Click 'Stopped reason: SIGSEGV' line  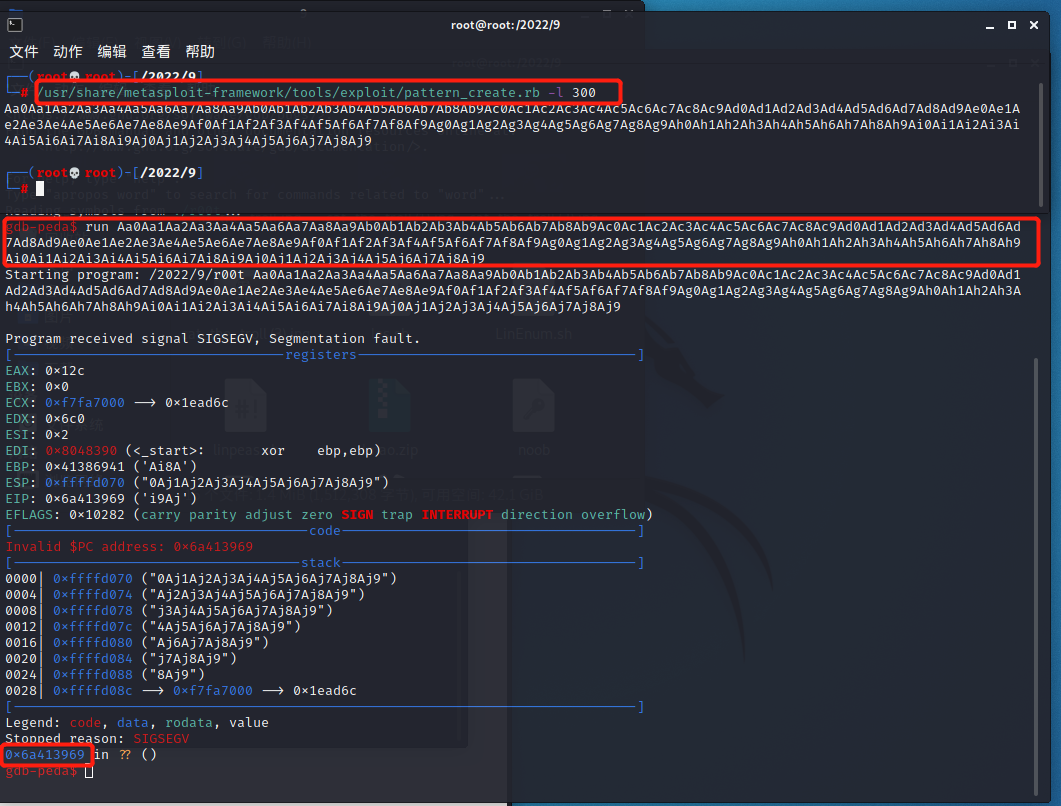[x=97, y=739]
